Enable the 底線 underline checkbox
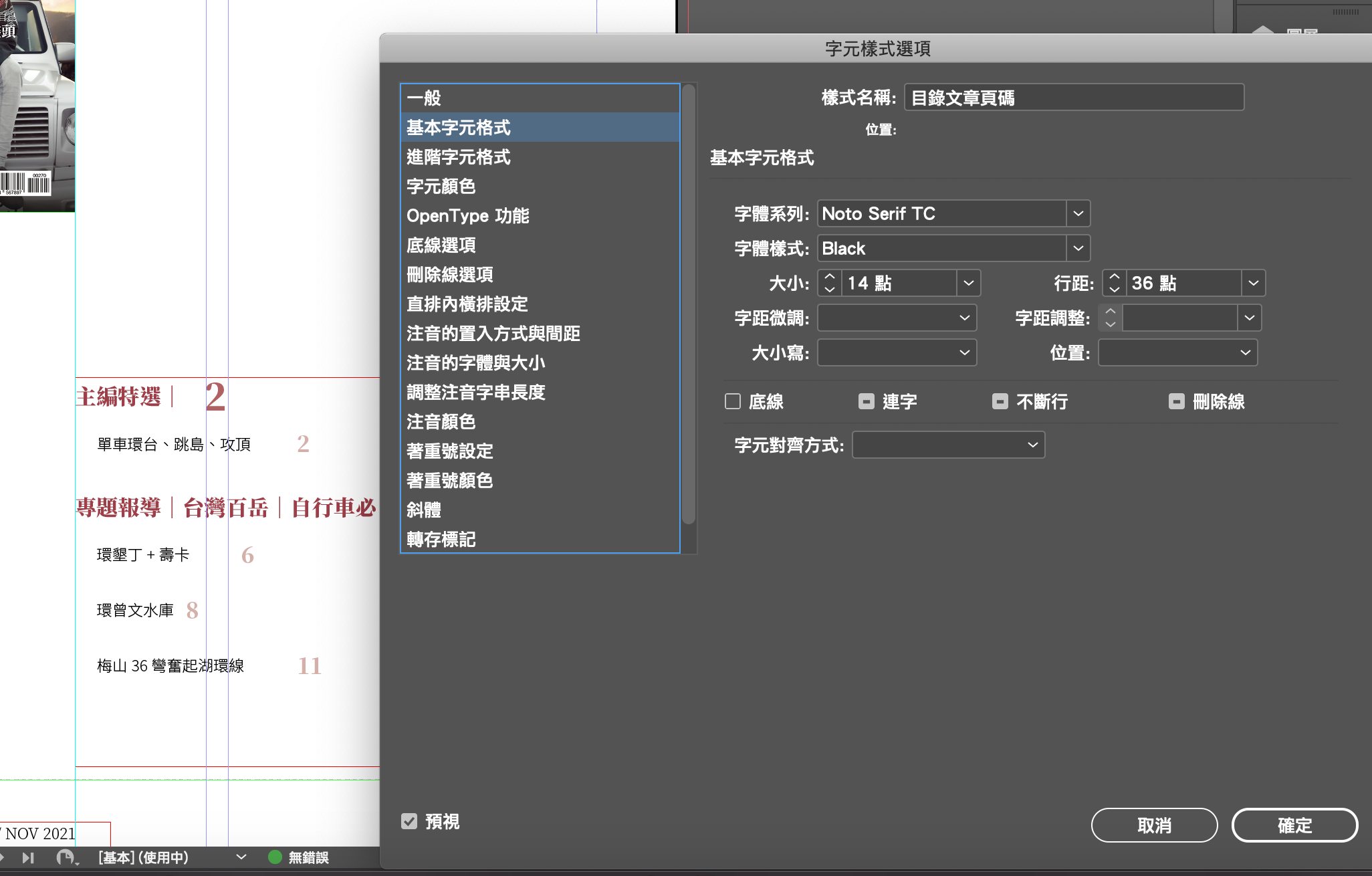Viewport: 1372px width, 876px height. coord(733,401)
